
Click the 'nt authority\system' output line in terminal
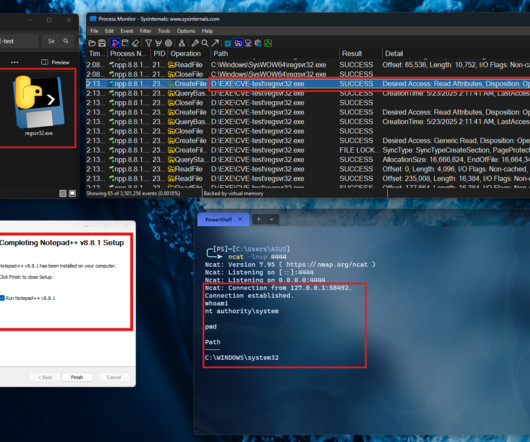(x=242, y=311)
